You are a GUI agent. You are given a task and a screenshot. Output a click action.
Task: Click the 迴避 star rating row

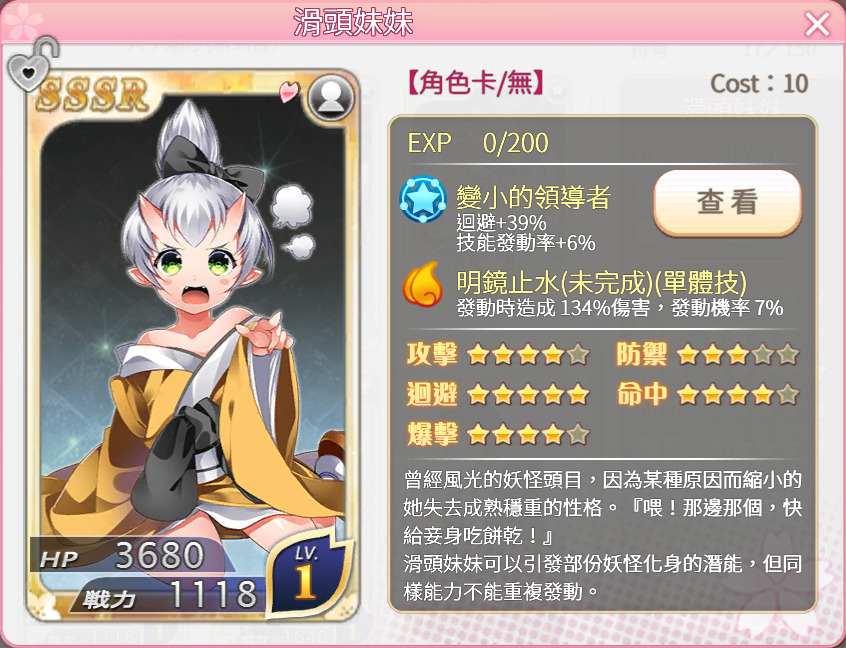498,394
